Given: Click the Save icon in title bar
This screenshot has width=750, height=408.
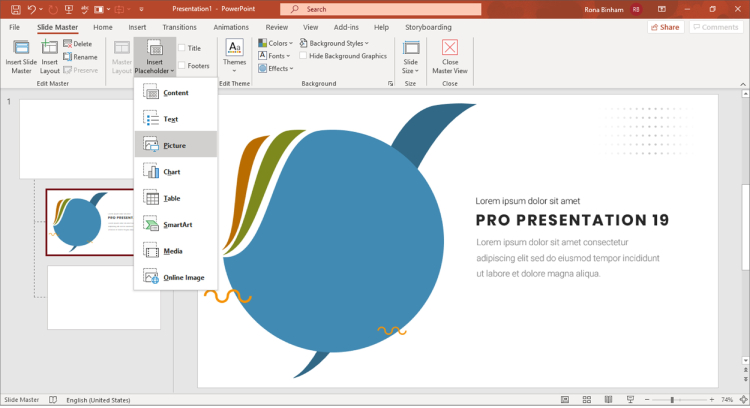Looking at the screenshot, I should [16, 9].
